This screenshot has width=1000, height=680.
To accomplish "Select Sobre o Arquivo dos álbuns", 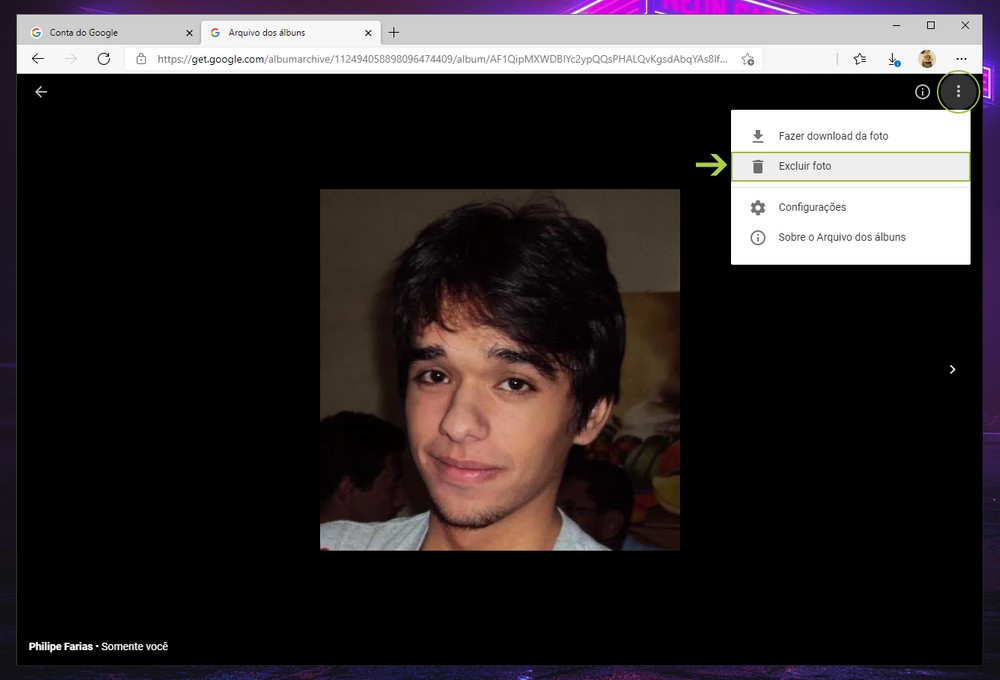I will pos(841,238).
